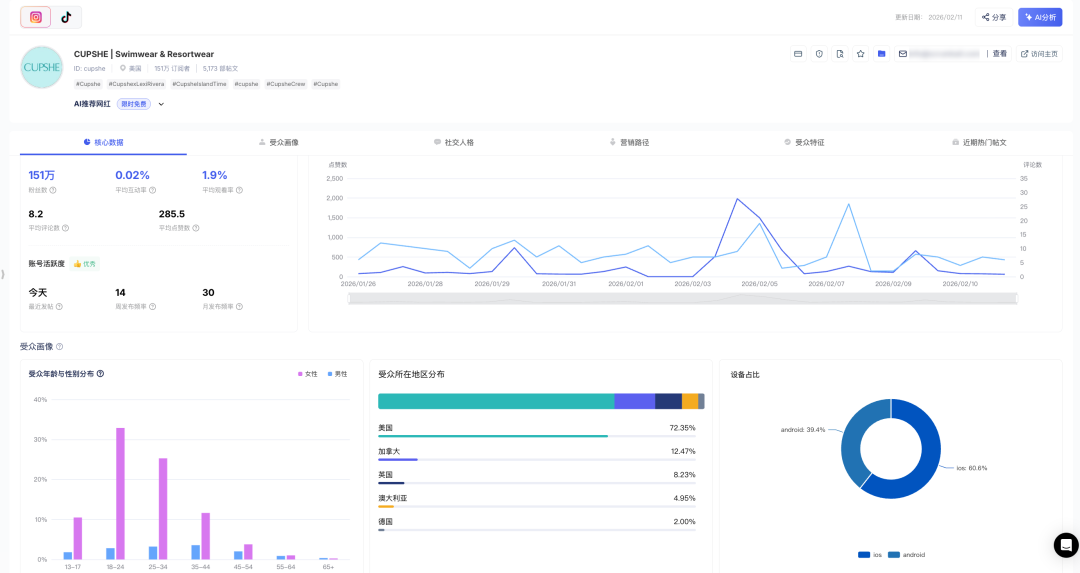This screenshot has height=573, width=1080.
Task: Expand the AI推荐网红 chevron
Action: [x=161, y=104]
